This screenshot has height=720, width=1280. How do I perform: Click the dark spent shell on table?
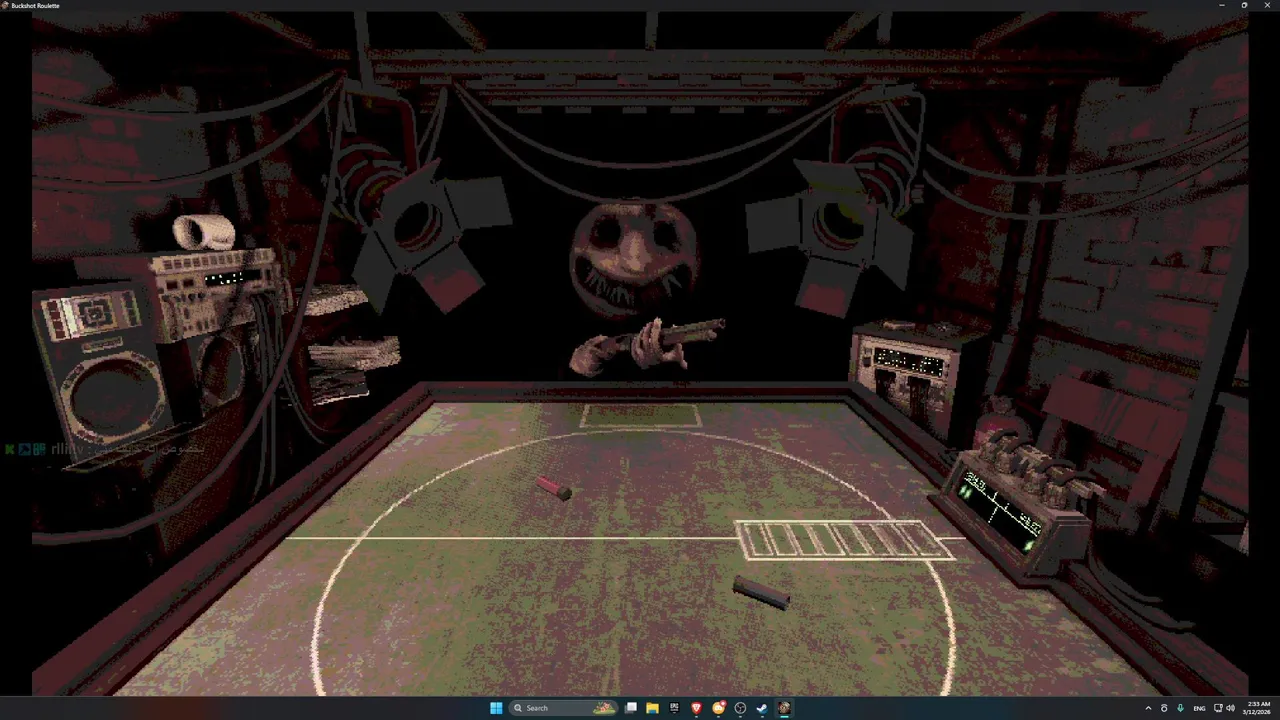point(761,593)
